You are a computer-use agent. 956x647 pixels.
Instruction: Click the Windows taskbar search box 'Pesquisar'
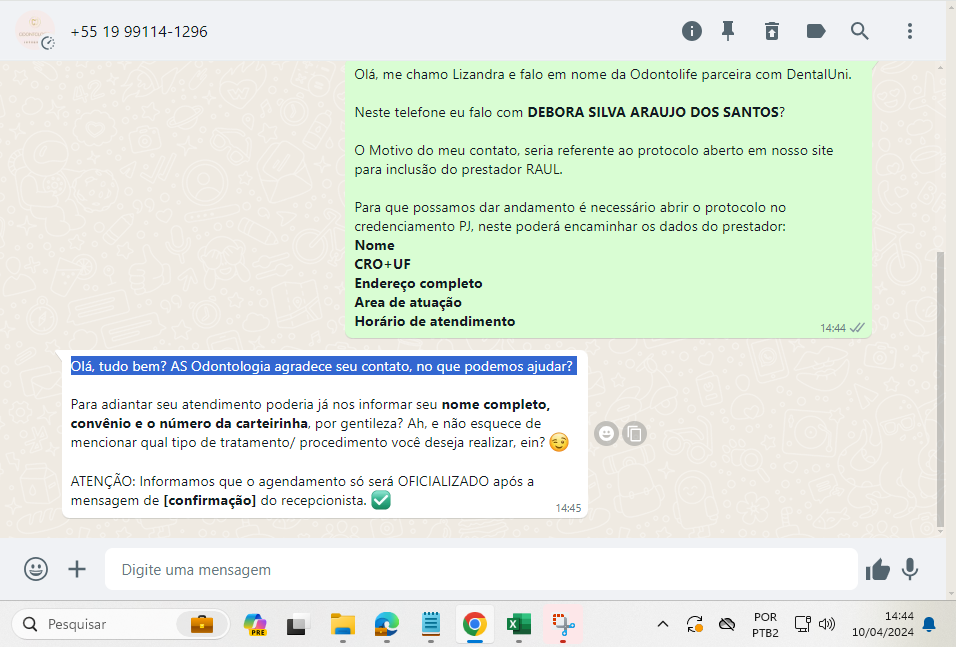[121, 624]
